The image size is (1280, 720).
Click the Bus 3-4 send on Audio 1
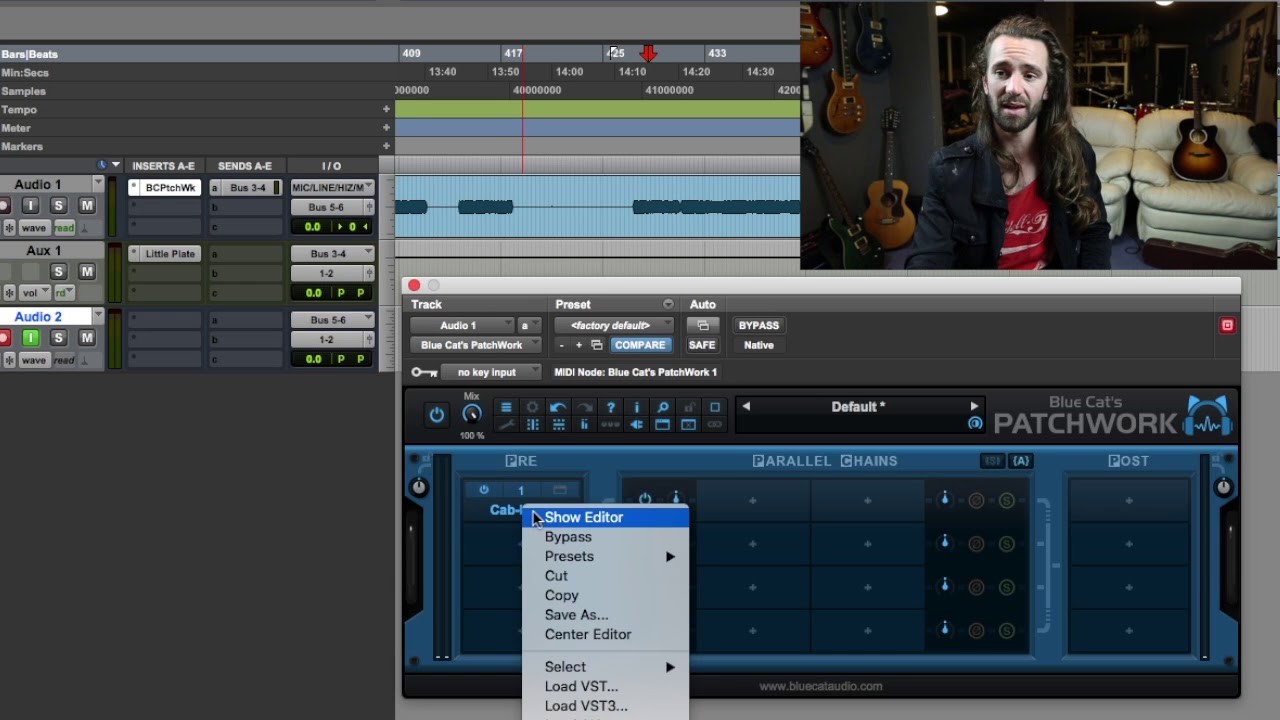coord(247,187)
